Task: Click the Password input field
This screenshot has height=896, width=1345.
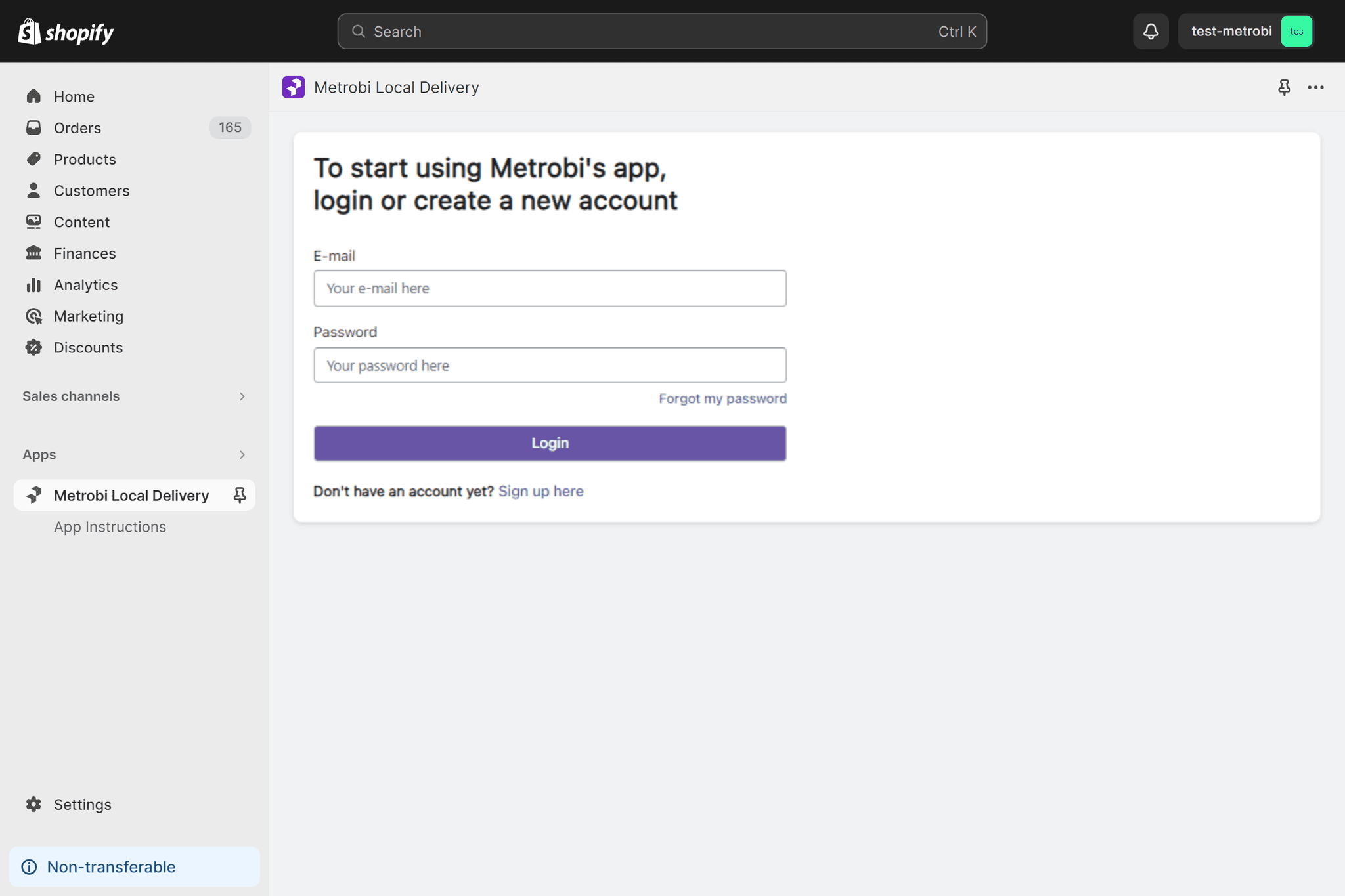Action: (x=550, y=365)
